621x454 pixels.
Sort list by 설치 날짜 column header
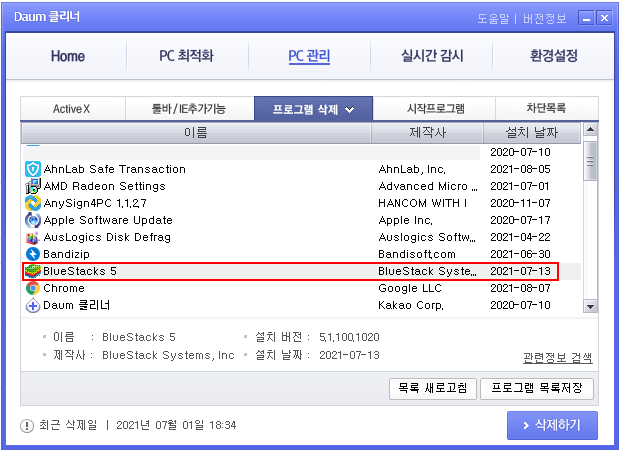(532, 132)
